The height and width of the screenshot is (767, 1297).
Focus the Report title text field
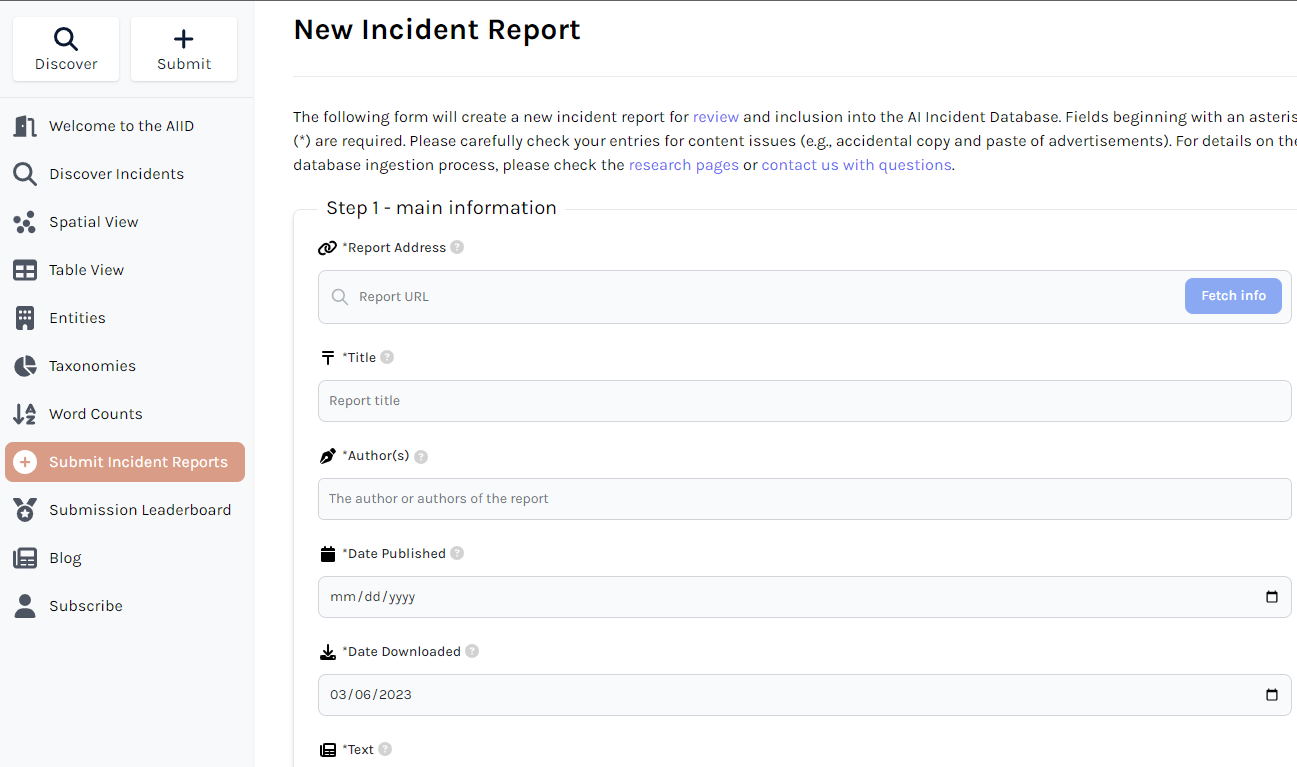point(805,401)
